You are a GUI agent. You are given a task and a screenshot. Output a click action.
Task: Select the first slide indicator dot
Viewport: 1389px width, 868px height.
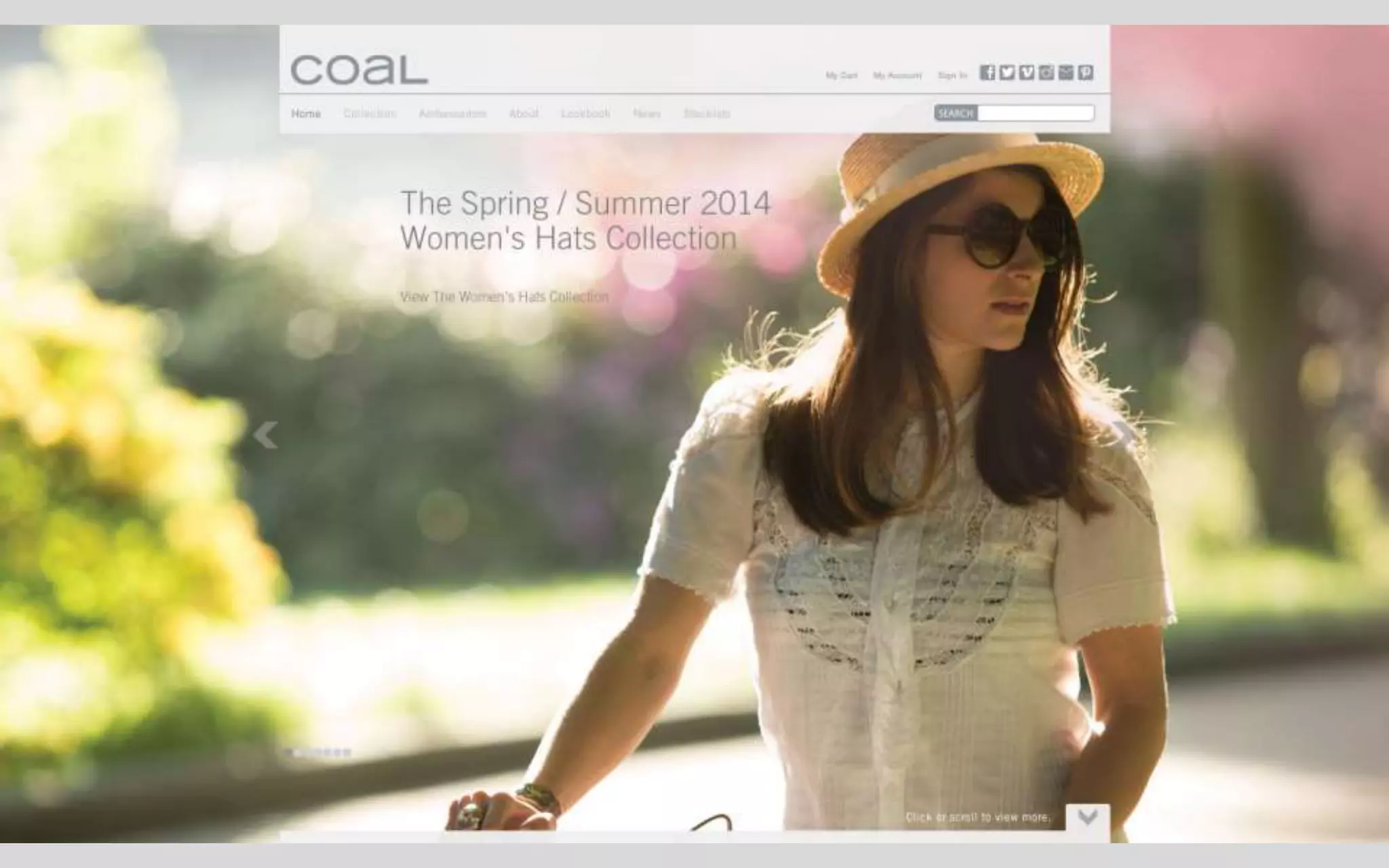289,752
